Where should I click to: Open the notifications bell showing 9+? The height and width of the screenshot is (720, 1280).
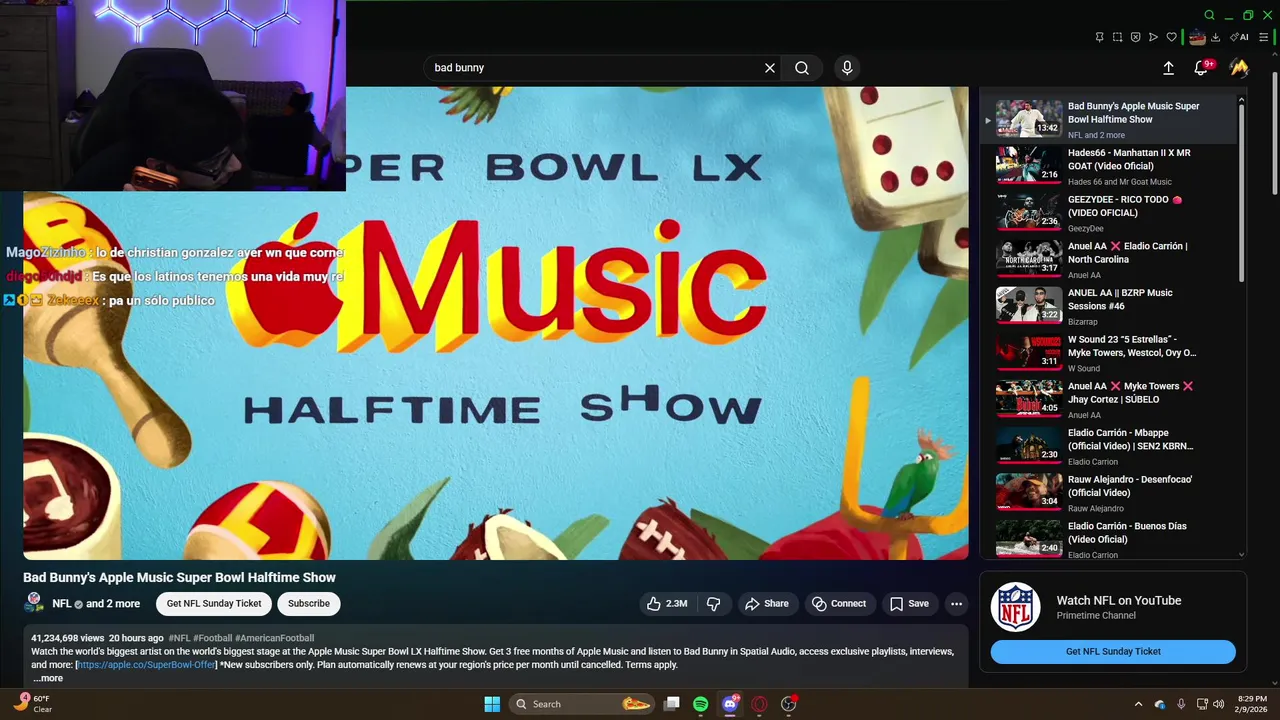[1203, 68]
